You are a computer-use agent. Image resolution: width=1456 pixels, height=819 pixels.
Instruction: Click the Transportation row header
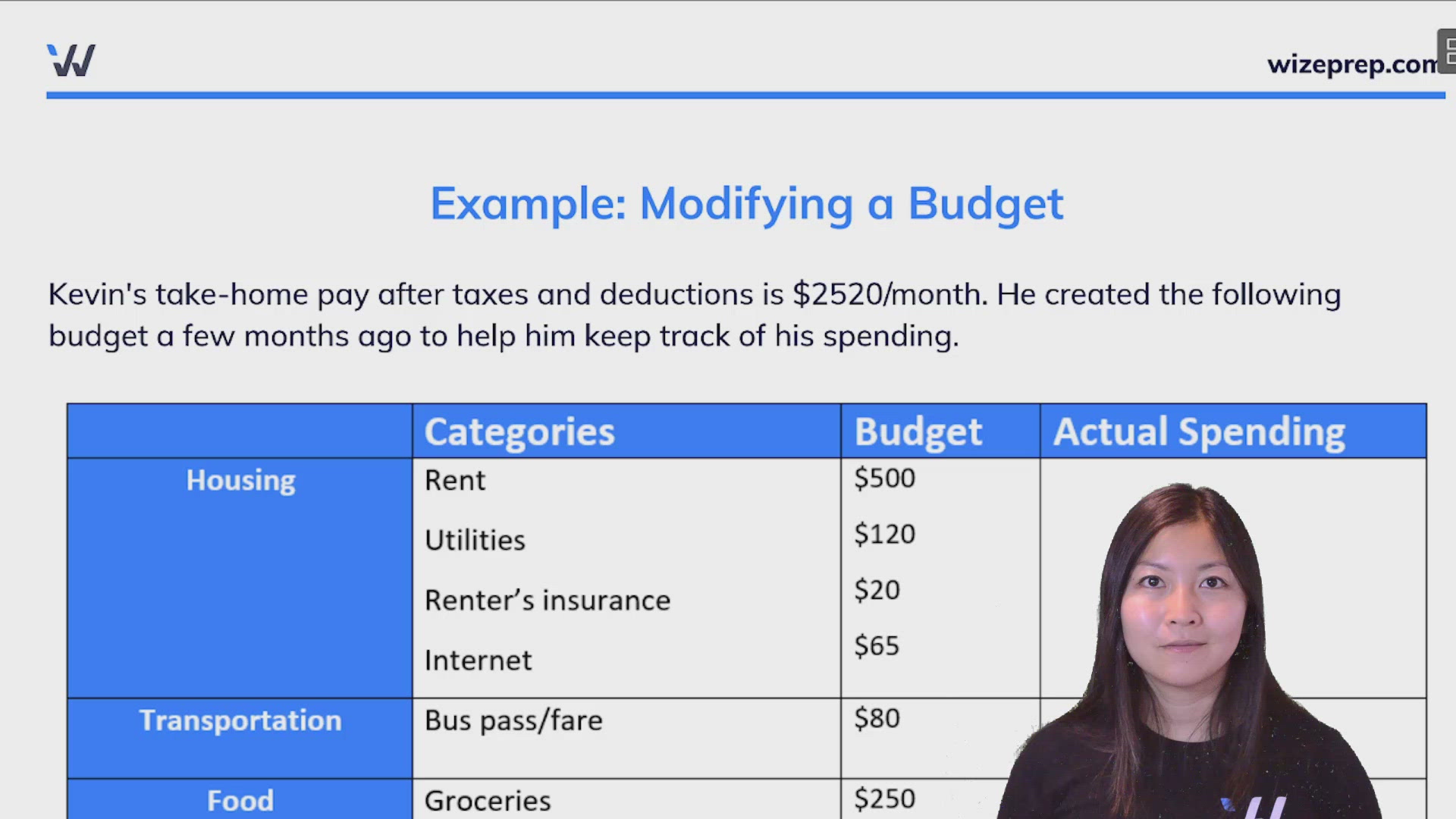[x=240, y=720]
